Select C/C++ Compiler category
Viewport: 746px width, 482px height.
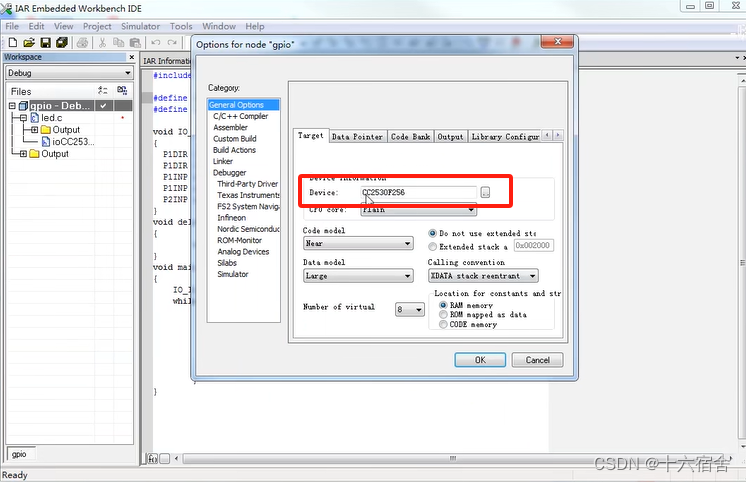point(241,116)
